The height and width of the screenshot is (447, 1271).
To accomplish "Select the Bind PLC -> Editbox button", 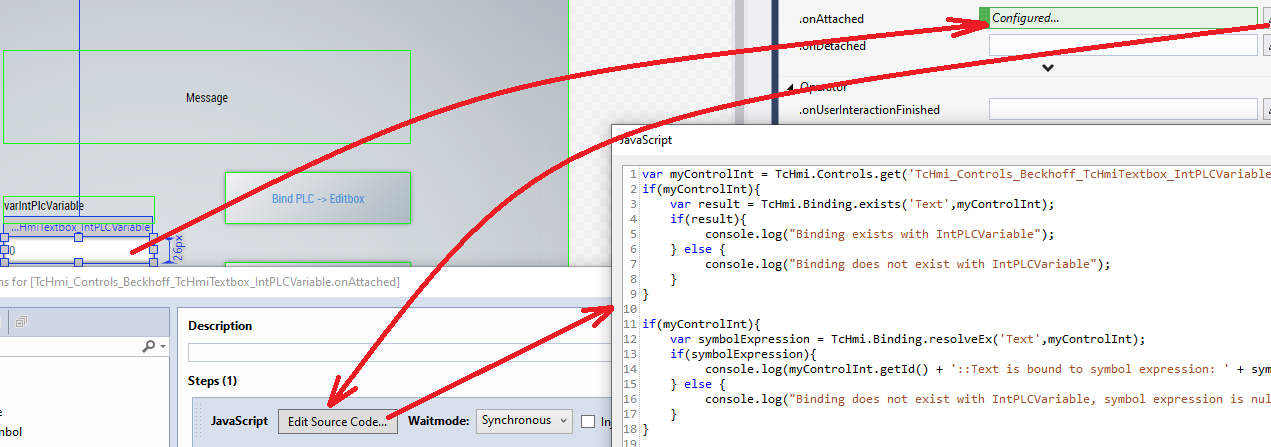I will click(x=318, y=198).
